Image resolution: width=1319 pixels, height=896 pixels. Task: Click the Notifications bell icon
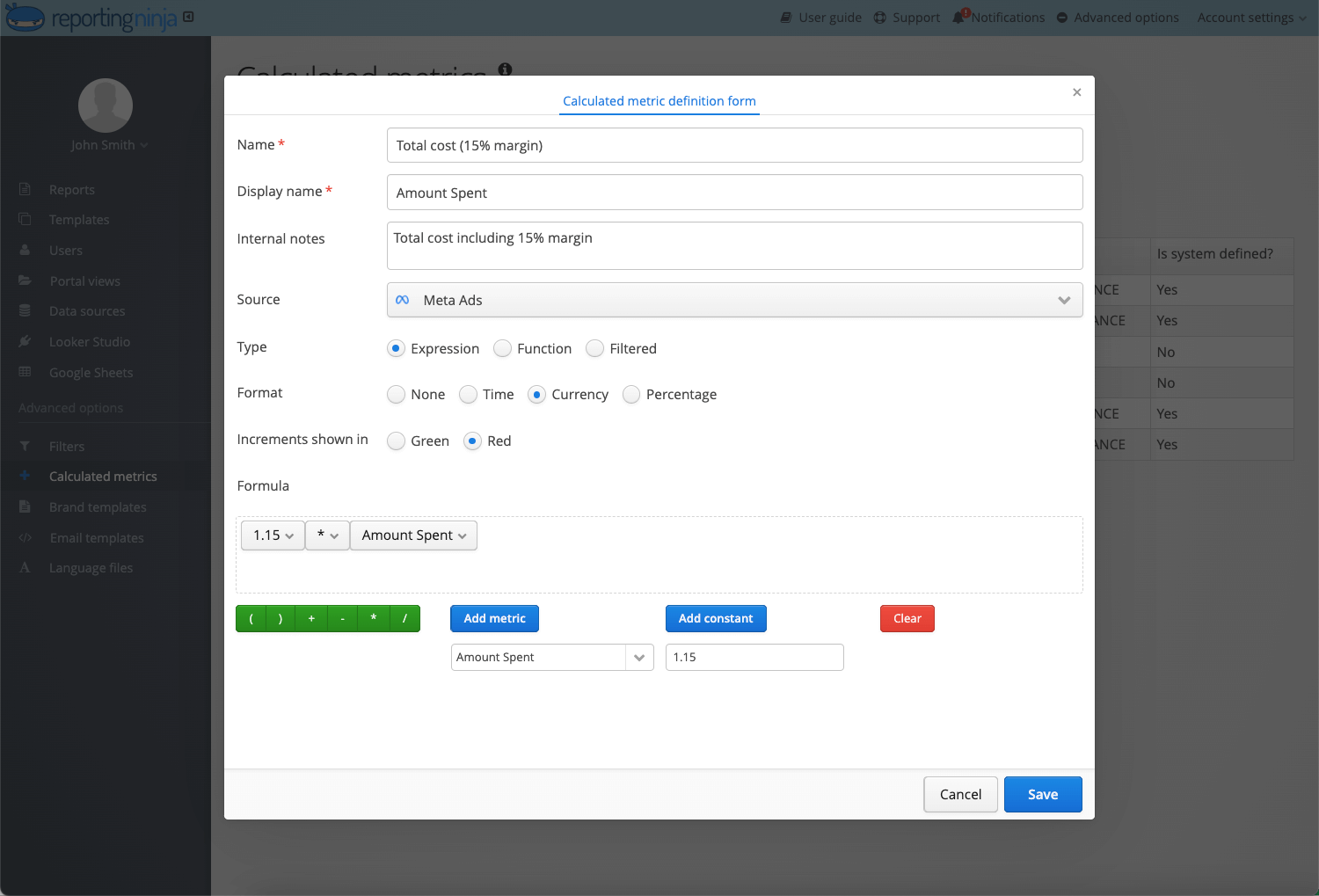[958, 17]
